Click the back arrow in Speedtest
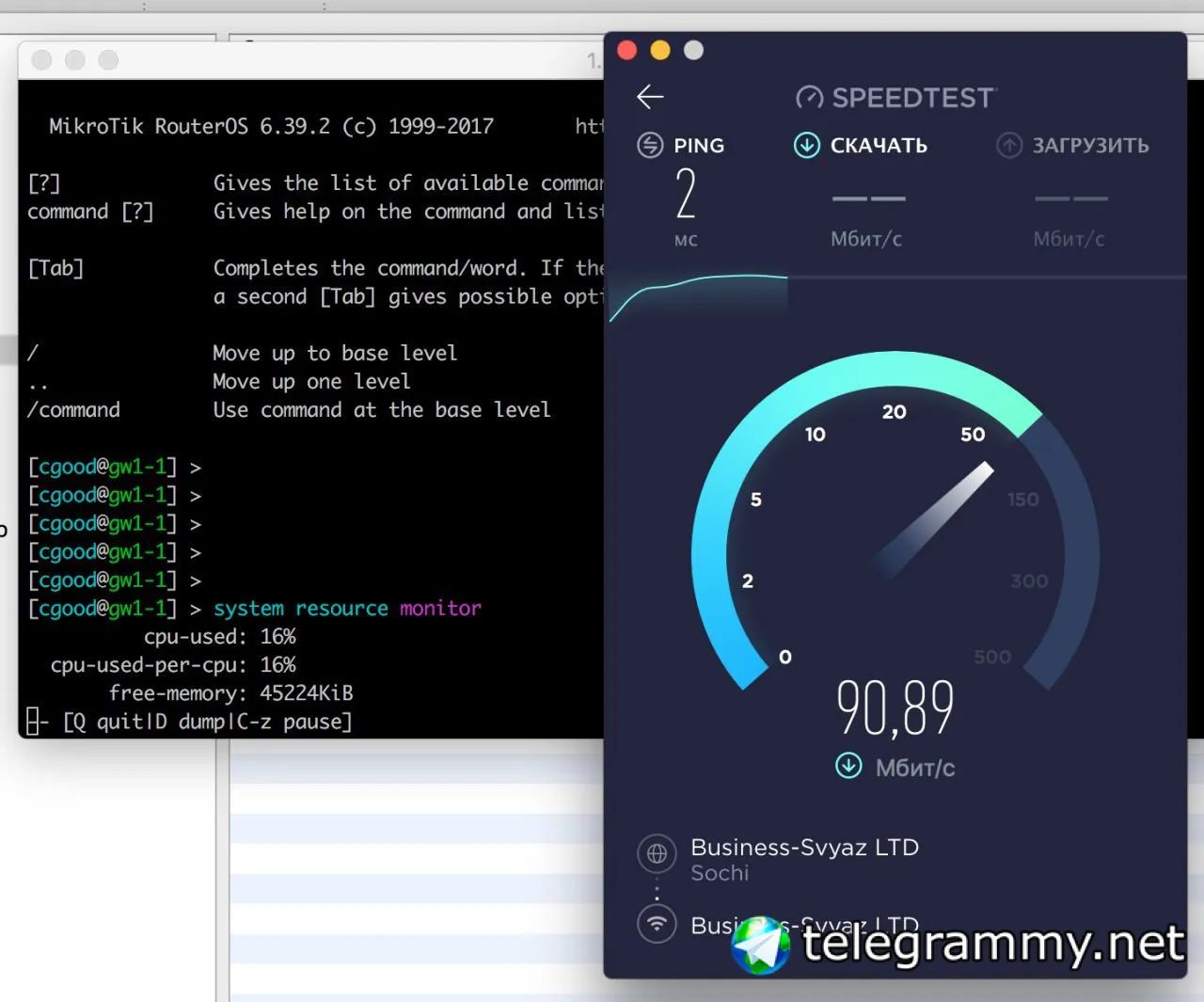1204x1002 pixels. (650, 97)
